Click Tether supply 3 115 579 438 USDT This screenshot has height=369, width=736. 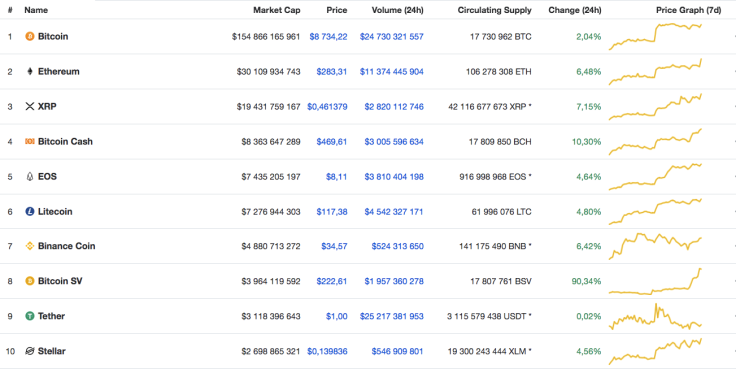[x=490, y=316]
